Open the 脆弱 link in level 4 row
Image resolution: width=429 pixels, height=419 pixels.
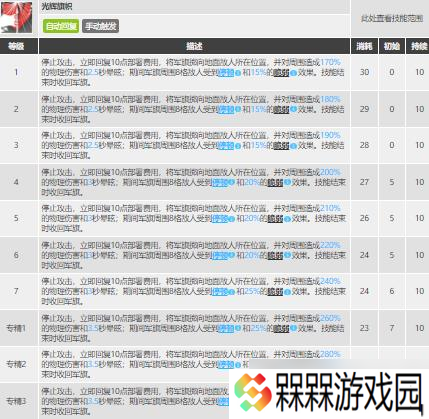(x=275, y=182)
